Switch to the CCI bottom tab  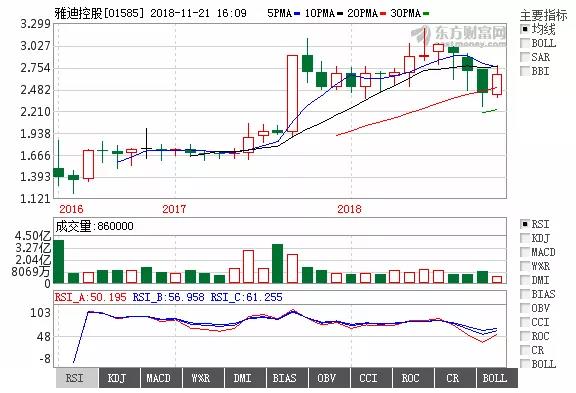click(371, 378)
